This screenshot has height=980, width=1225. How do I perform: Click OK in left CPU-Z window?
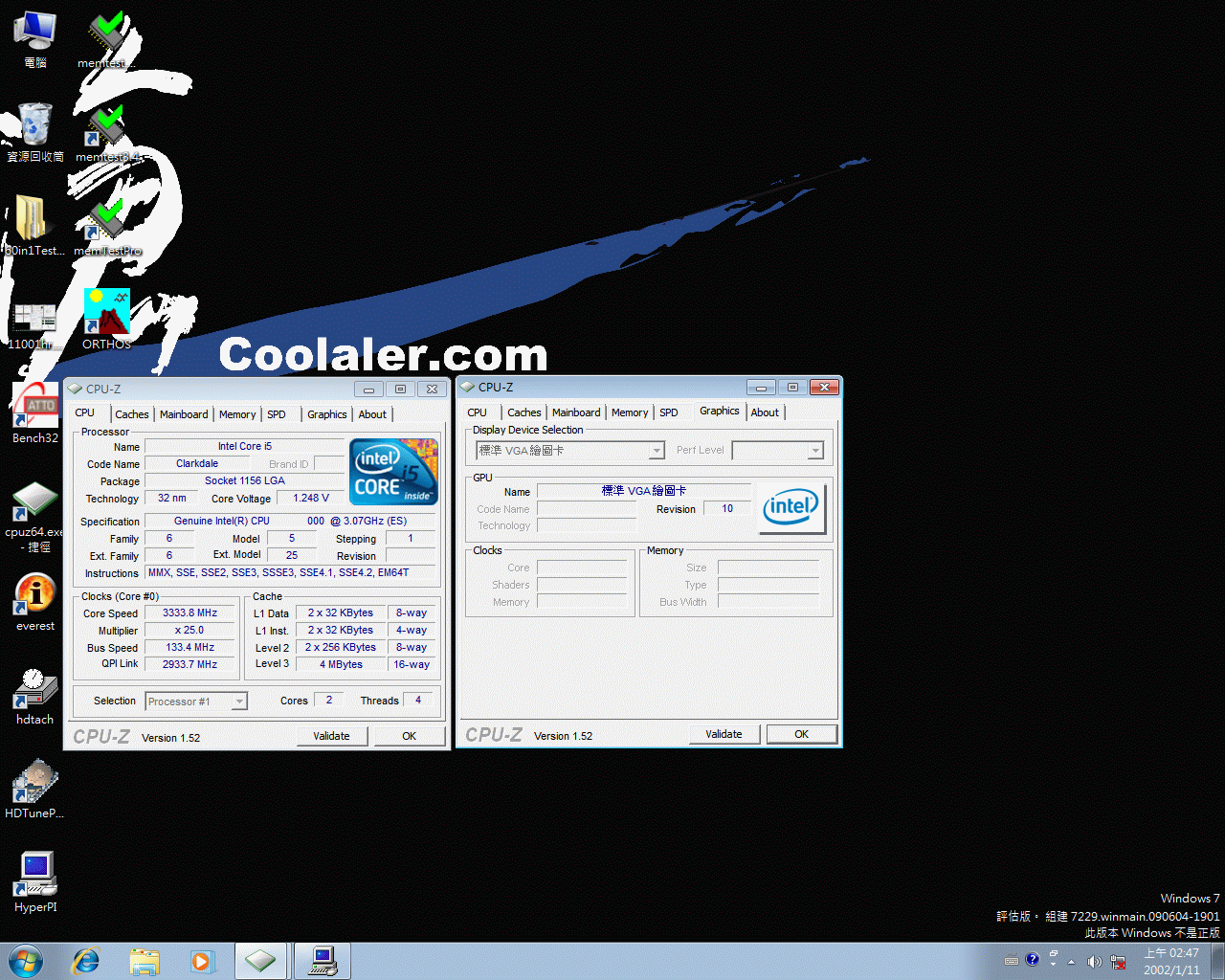click(x=410, y=736)
